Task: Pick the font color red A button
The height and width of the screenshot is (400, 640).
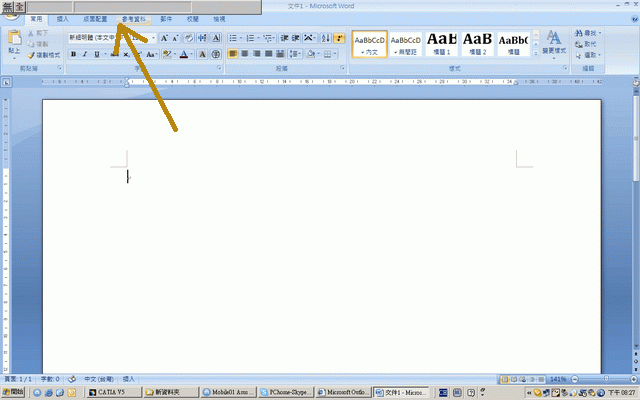Action: point(184,54)
